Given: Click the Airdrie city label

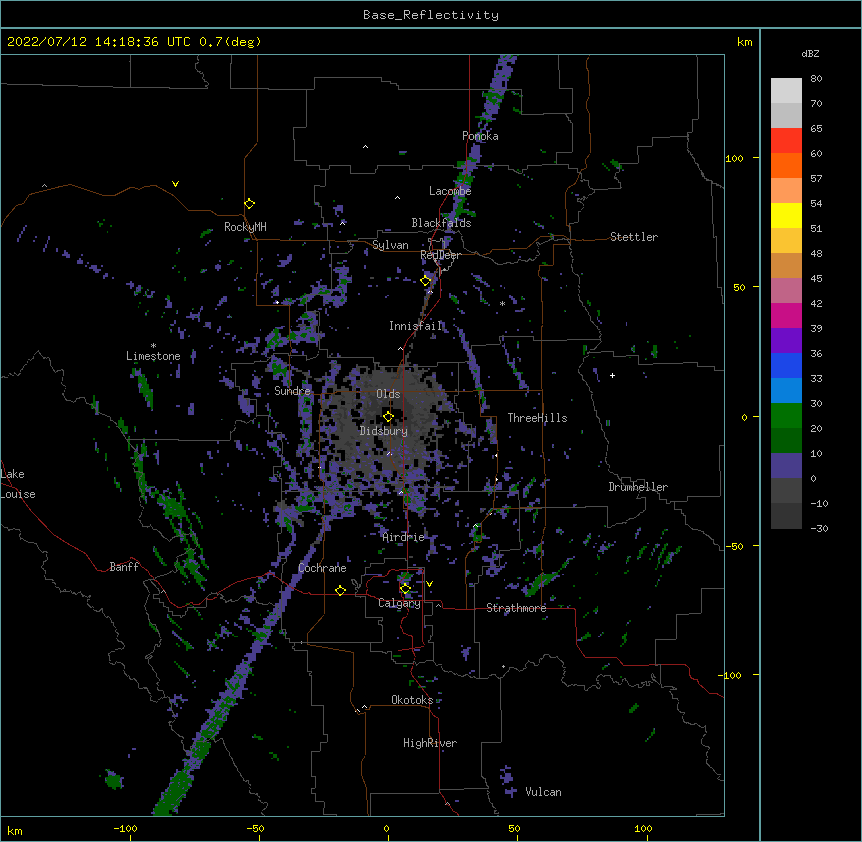Looking at the screenshot, I should [404, 537].
